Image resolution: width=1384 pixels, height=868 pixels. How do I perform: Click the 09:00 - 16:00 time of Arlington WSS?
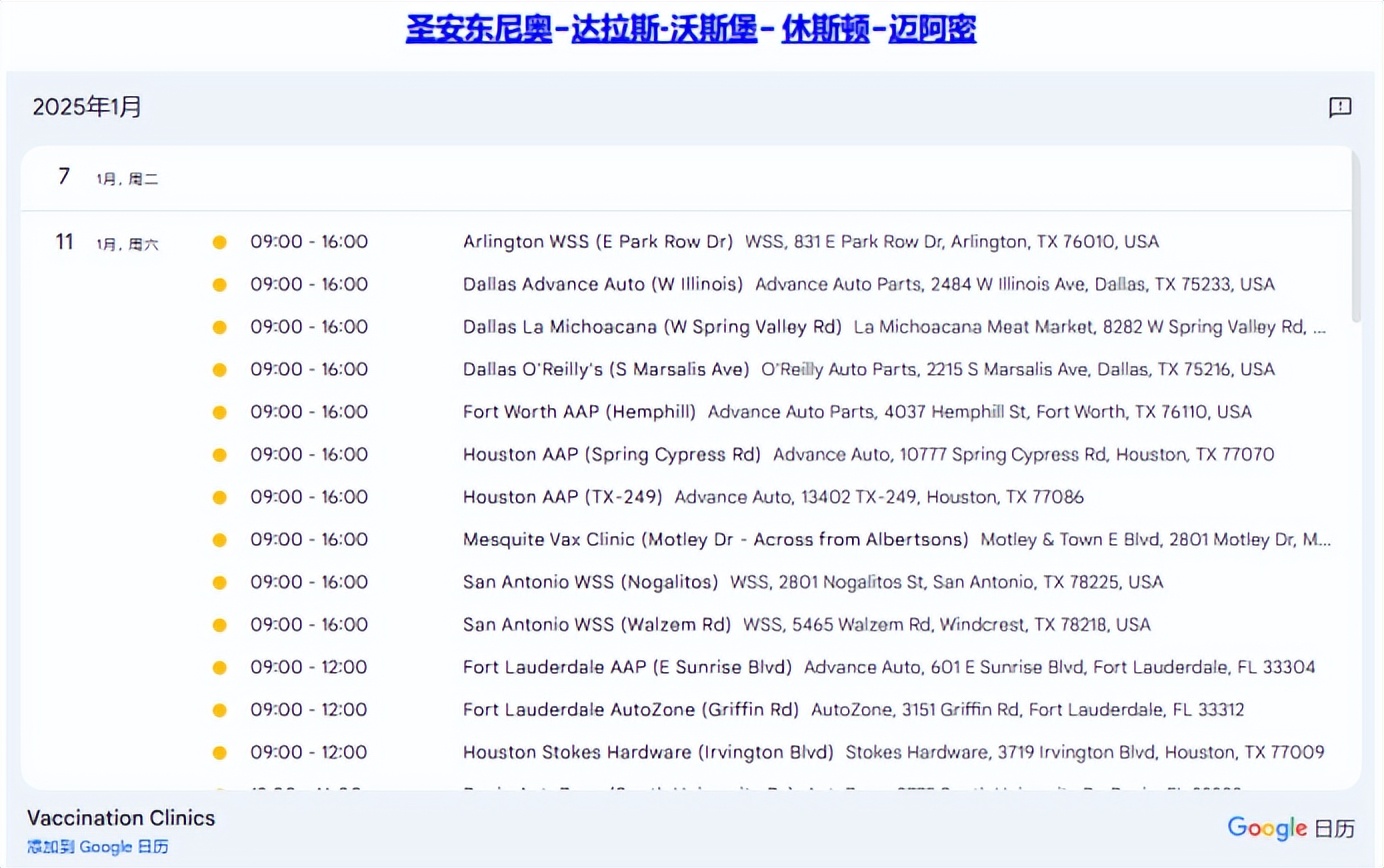(x=309, y=242)
